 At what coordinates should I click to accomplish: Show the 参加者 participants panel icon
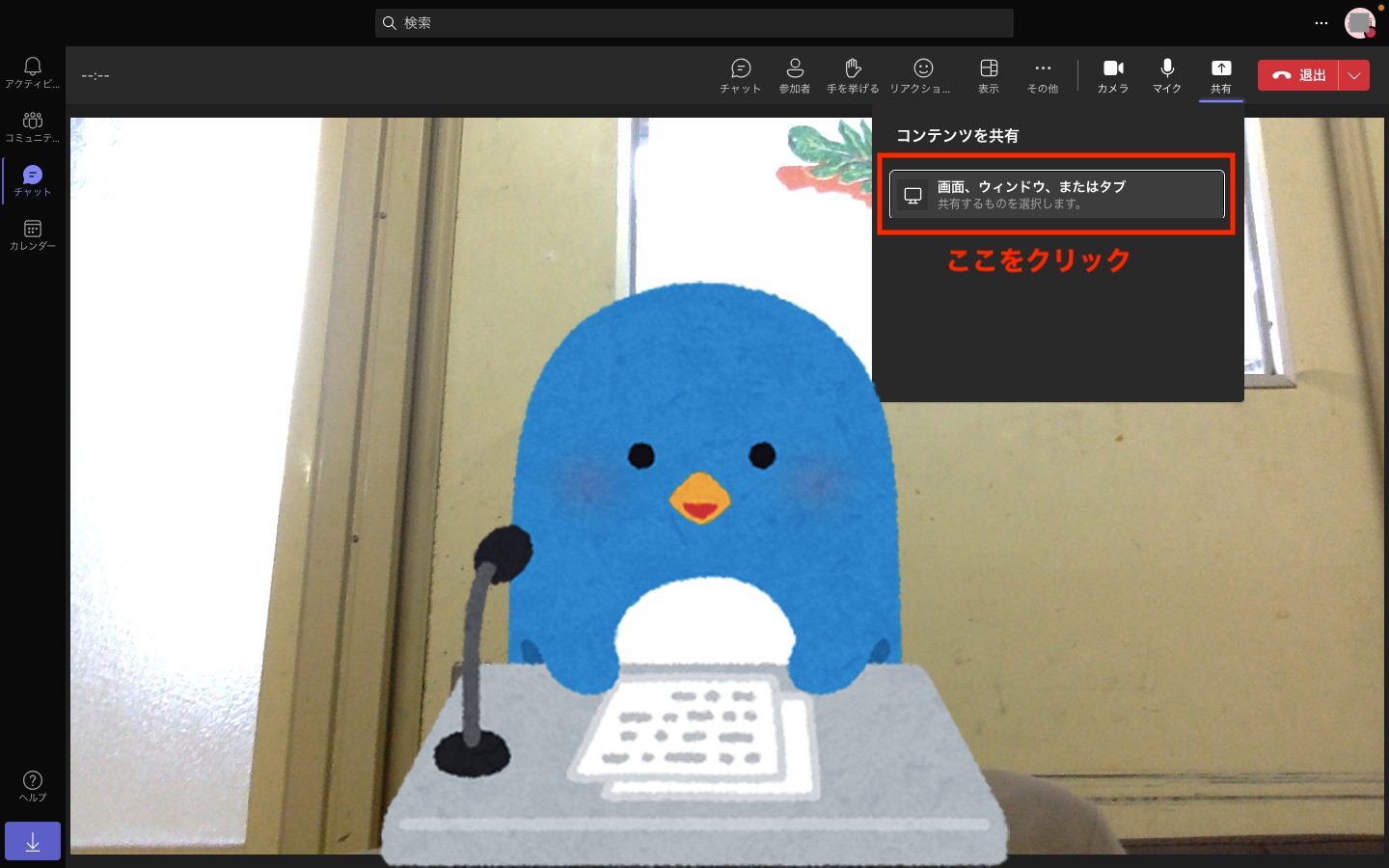coord(794,75)
